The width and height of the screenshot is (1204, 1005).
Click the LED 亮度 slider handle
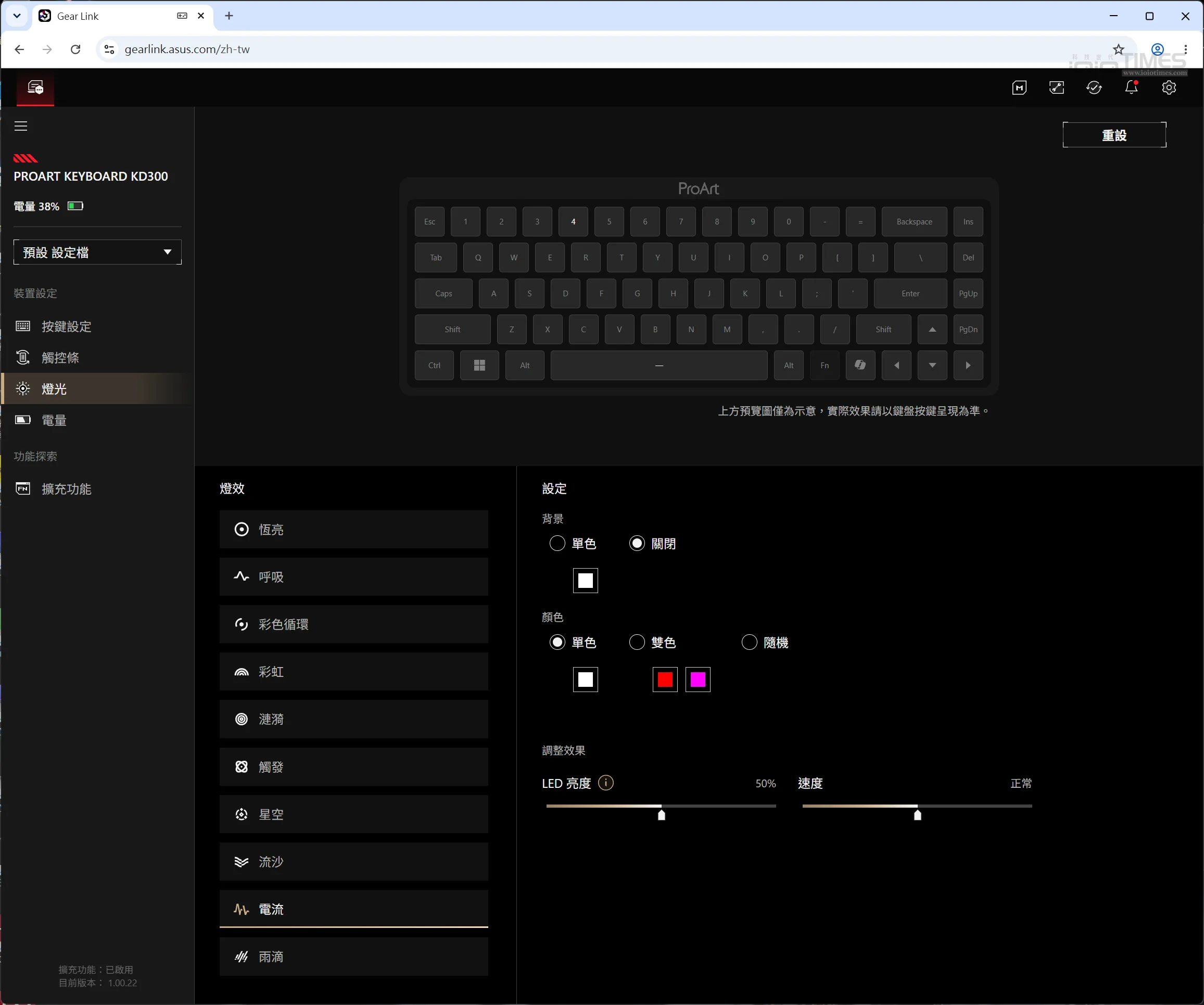click(x=662, y=815)
